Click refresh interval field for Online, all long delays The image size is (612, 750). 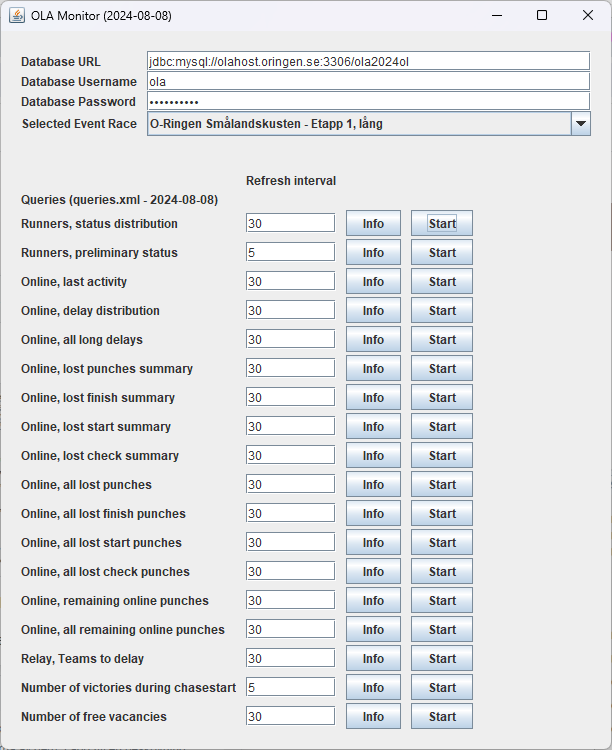point(290,340)
